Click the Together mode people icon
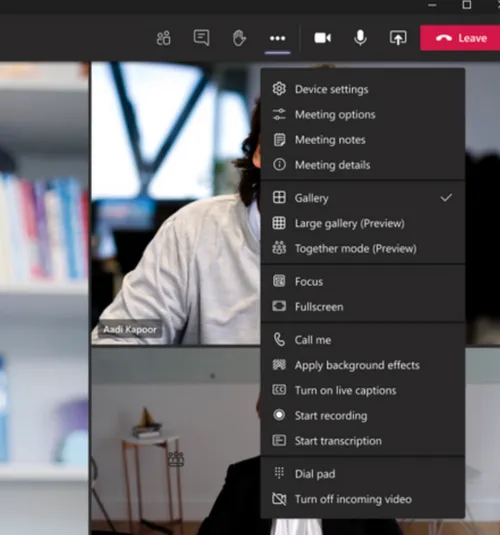The height and width of the screenshot is (535, 500). [x=279, y=248]
